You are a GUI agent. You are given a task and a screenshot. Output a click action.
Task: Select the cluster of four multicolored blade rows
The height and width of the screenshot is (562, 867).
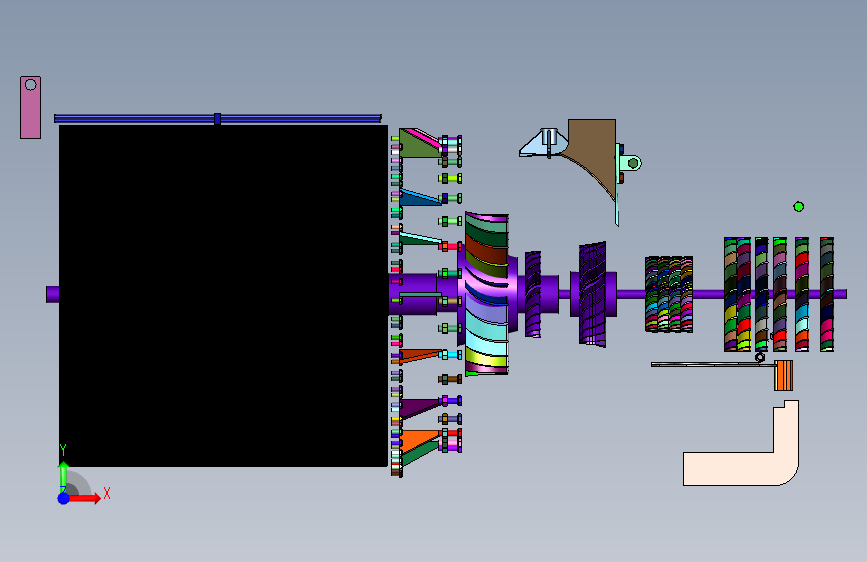point(669,294)
